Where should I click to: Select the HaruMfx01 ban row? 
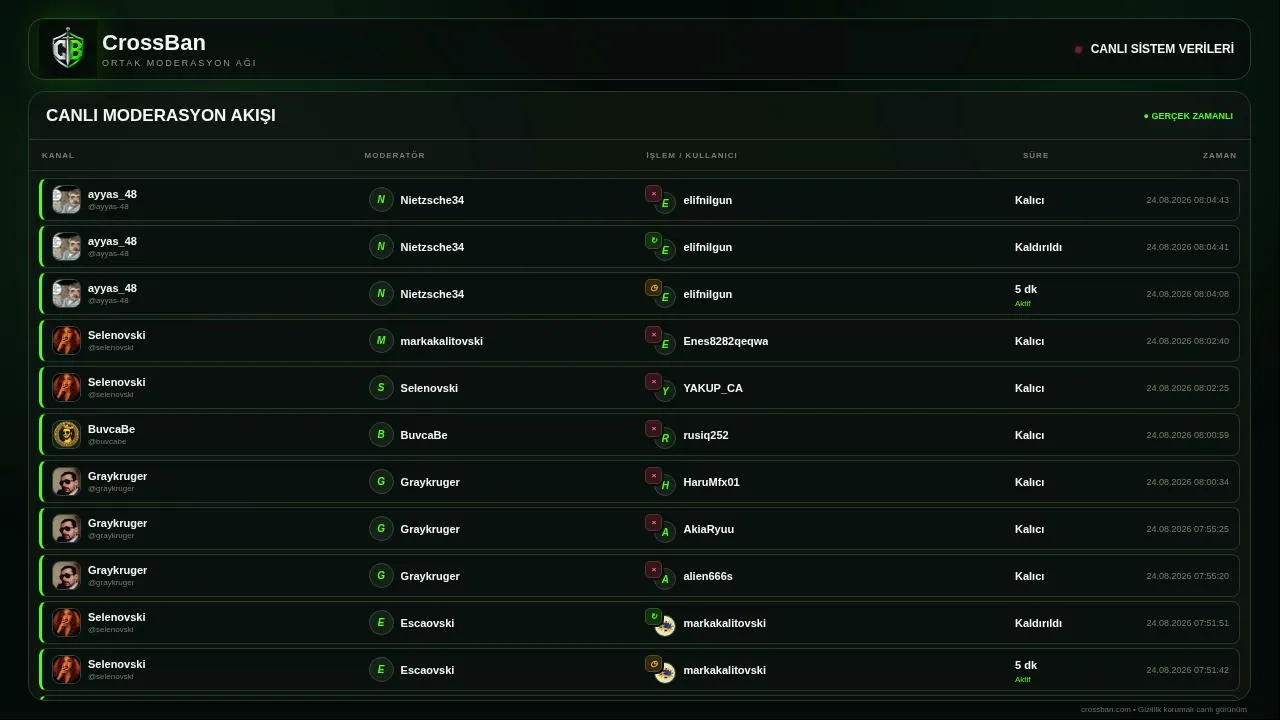pyautogui.click(x=639, y=482)
